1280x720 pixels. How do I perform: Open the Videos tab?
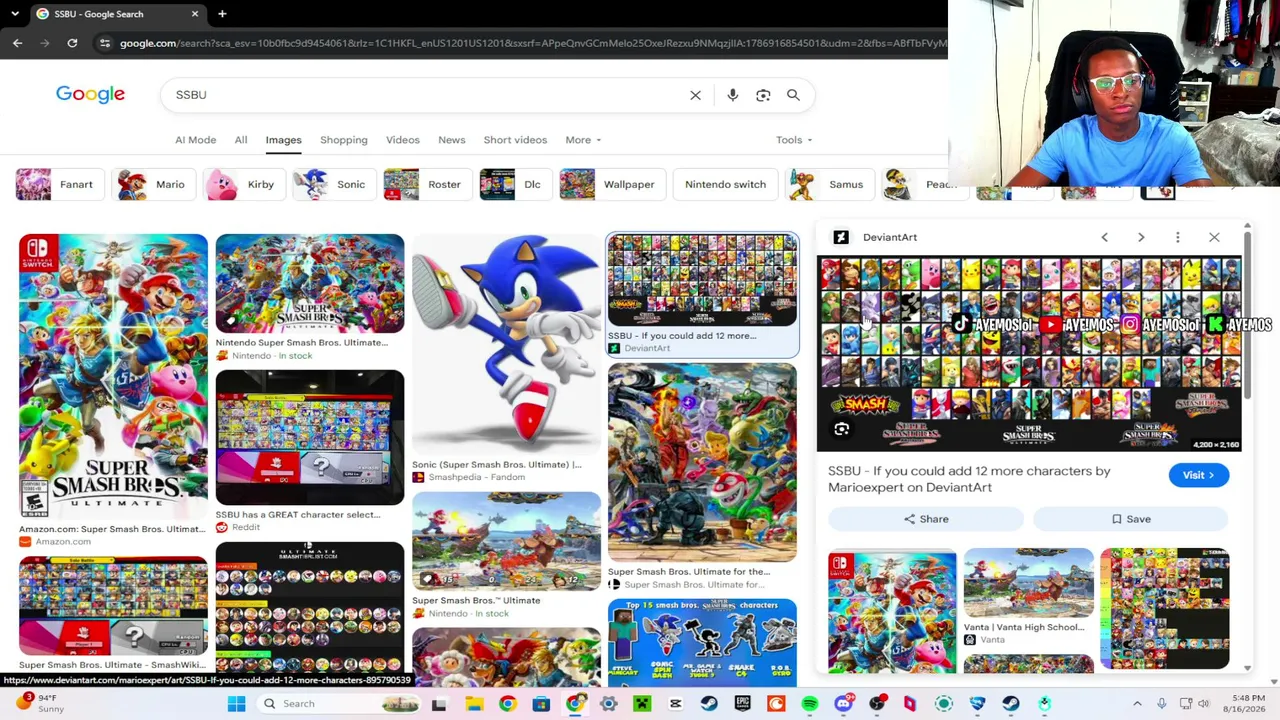tap(403, 140)
